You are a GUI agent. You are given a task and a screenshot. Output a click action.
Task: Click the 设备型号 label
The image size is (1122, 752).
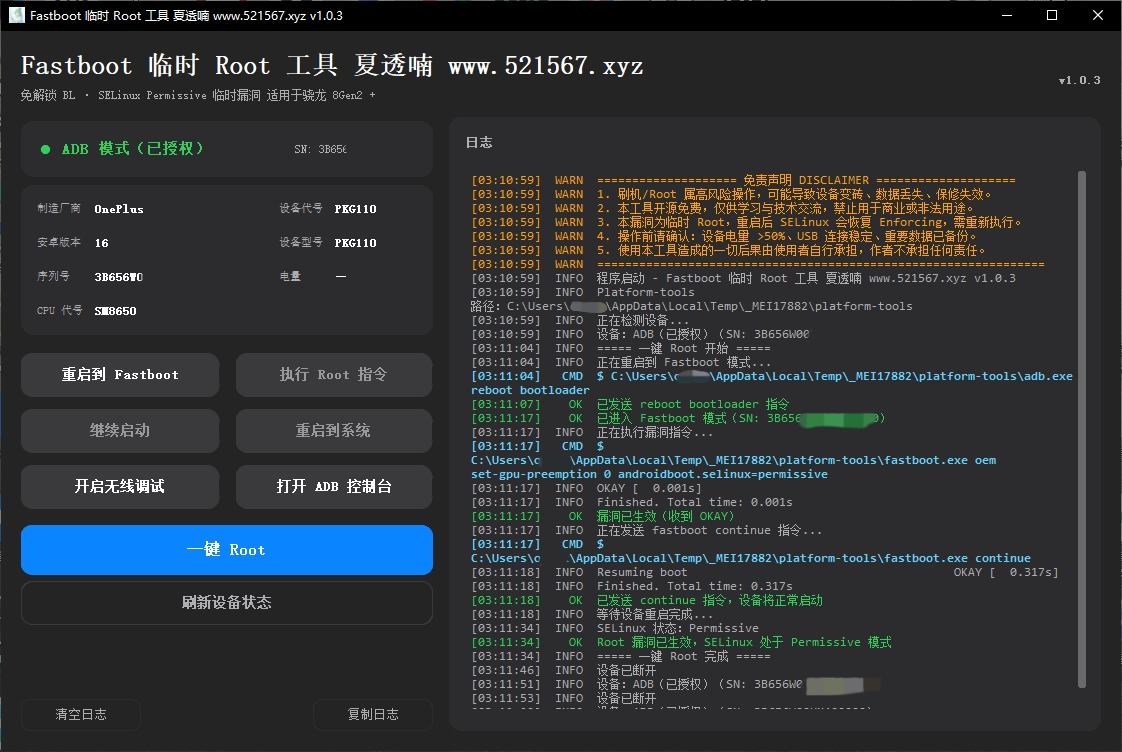[x=301, y=243]
